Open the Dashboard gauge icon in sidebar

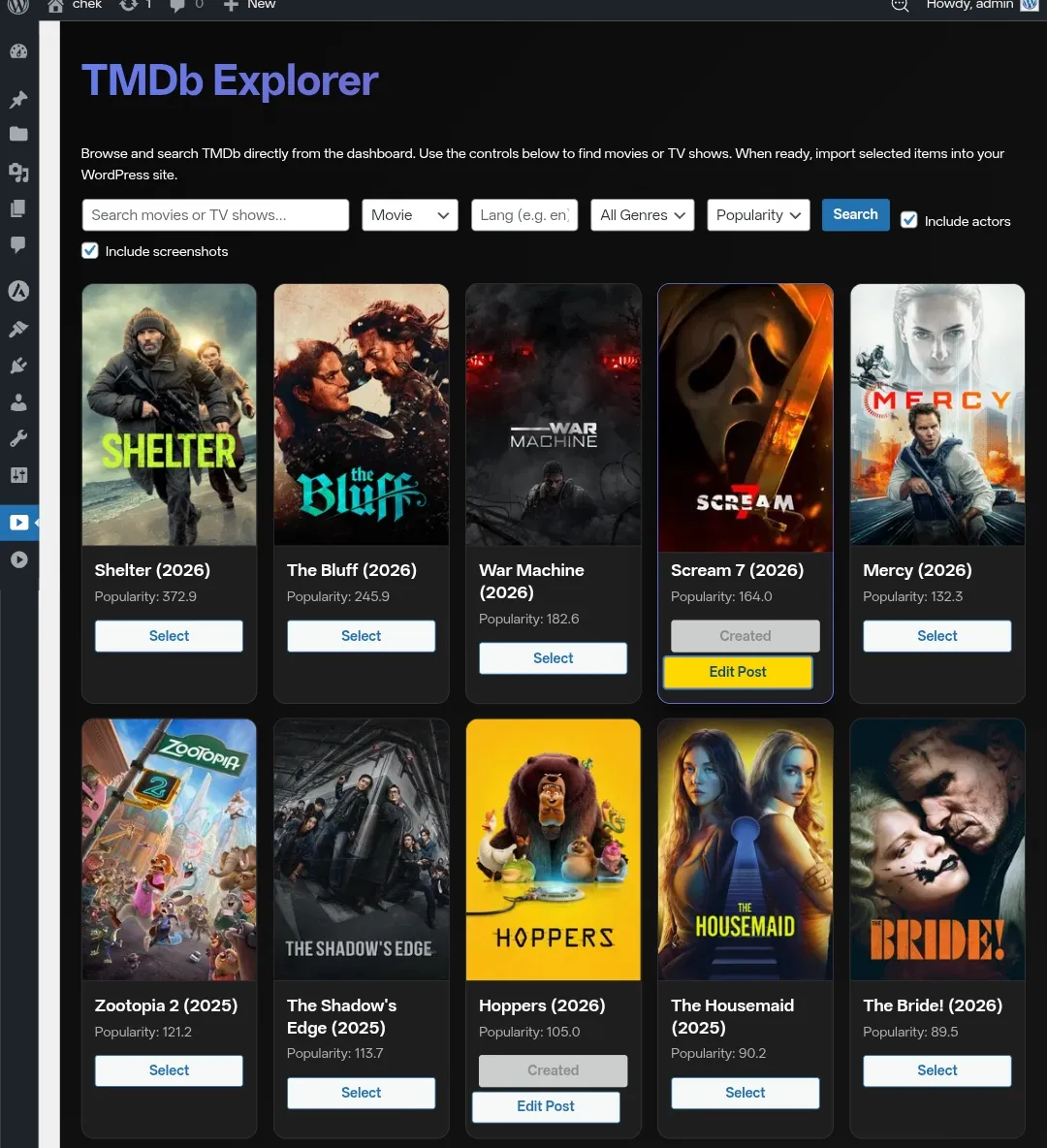click(x=19, y=50)
